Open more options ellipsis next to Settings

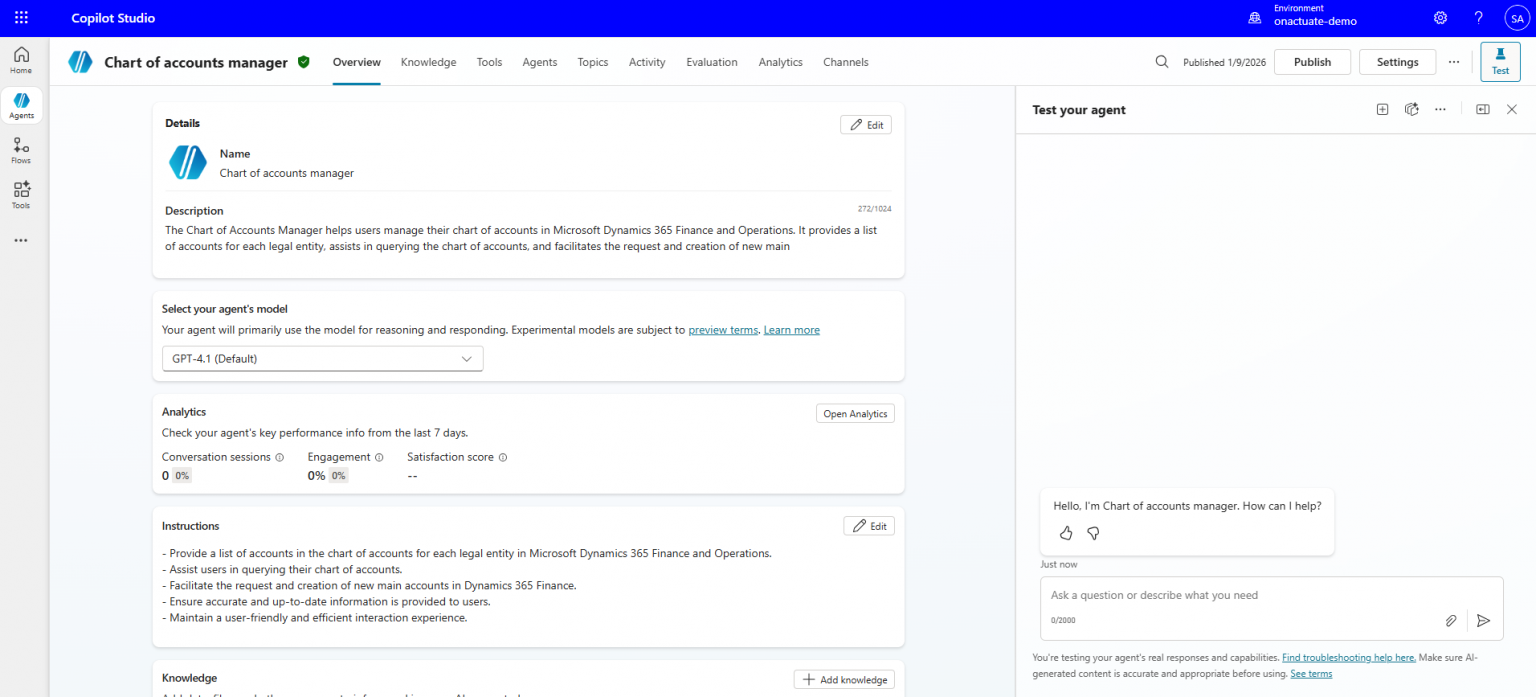[x=1454, y=62]
